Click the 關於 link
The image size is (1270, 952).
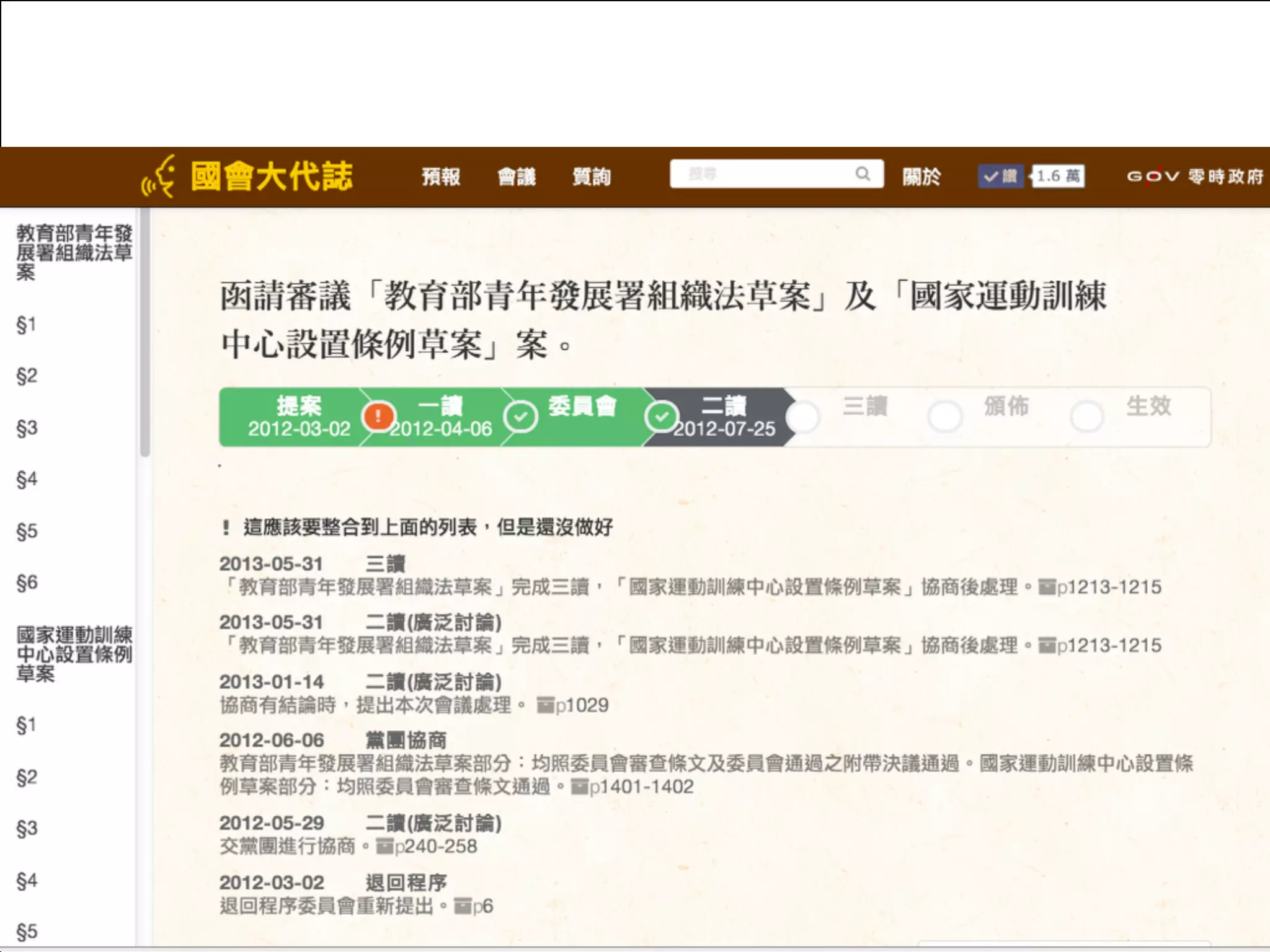[x=921, y=177]
